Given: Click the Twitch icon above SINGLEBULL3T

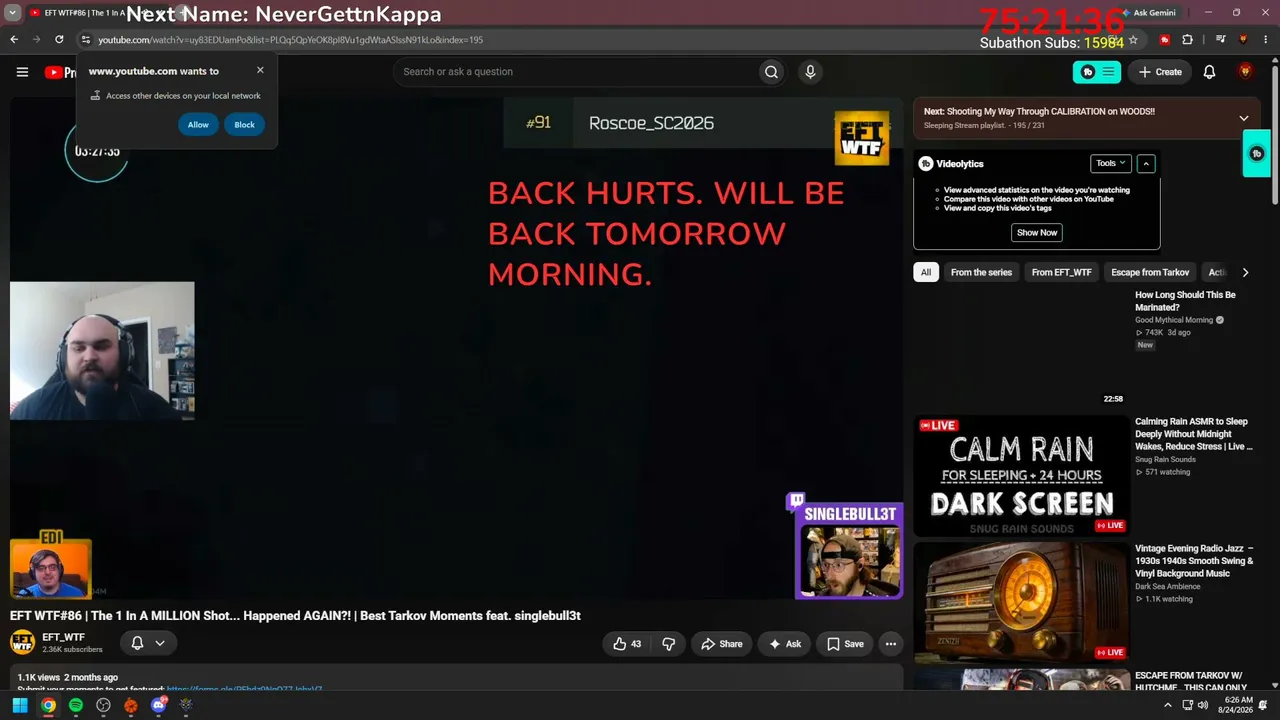Looking at the screenshot, I should pos(796,500).
